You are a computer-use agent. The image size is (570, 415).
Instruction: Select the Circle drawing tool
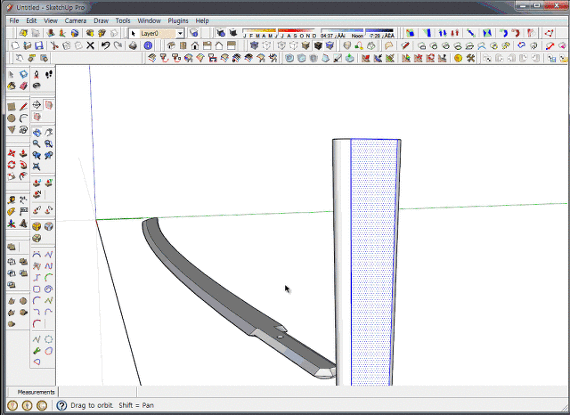11,118
